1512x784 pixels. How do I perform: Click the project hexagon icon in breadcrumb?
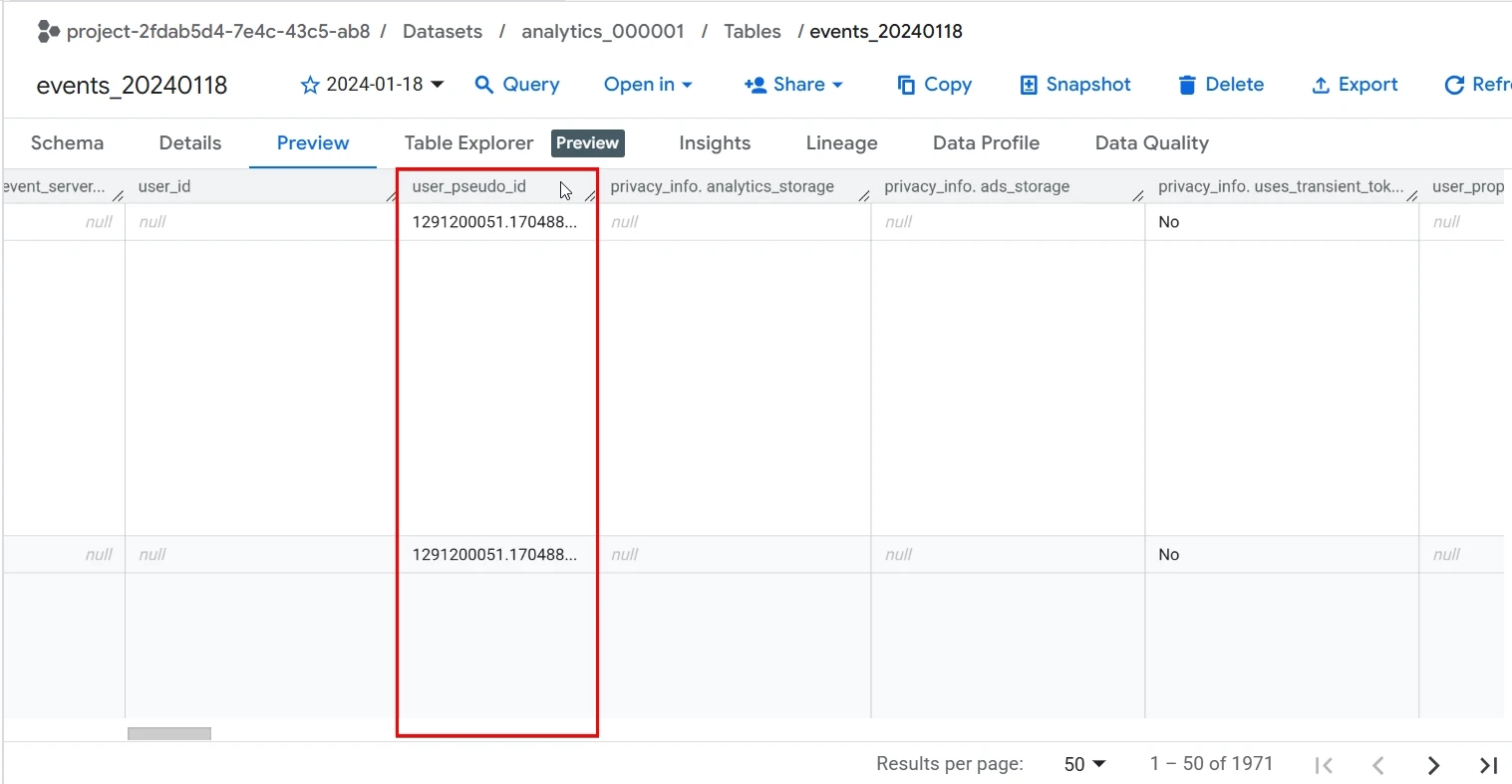click(x=49, y=32)
